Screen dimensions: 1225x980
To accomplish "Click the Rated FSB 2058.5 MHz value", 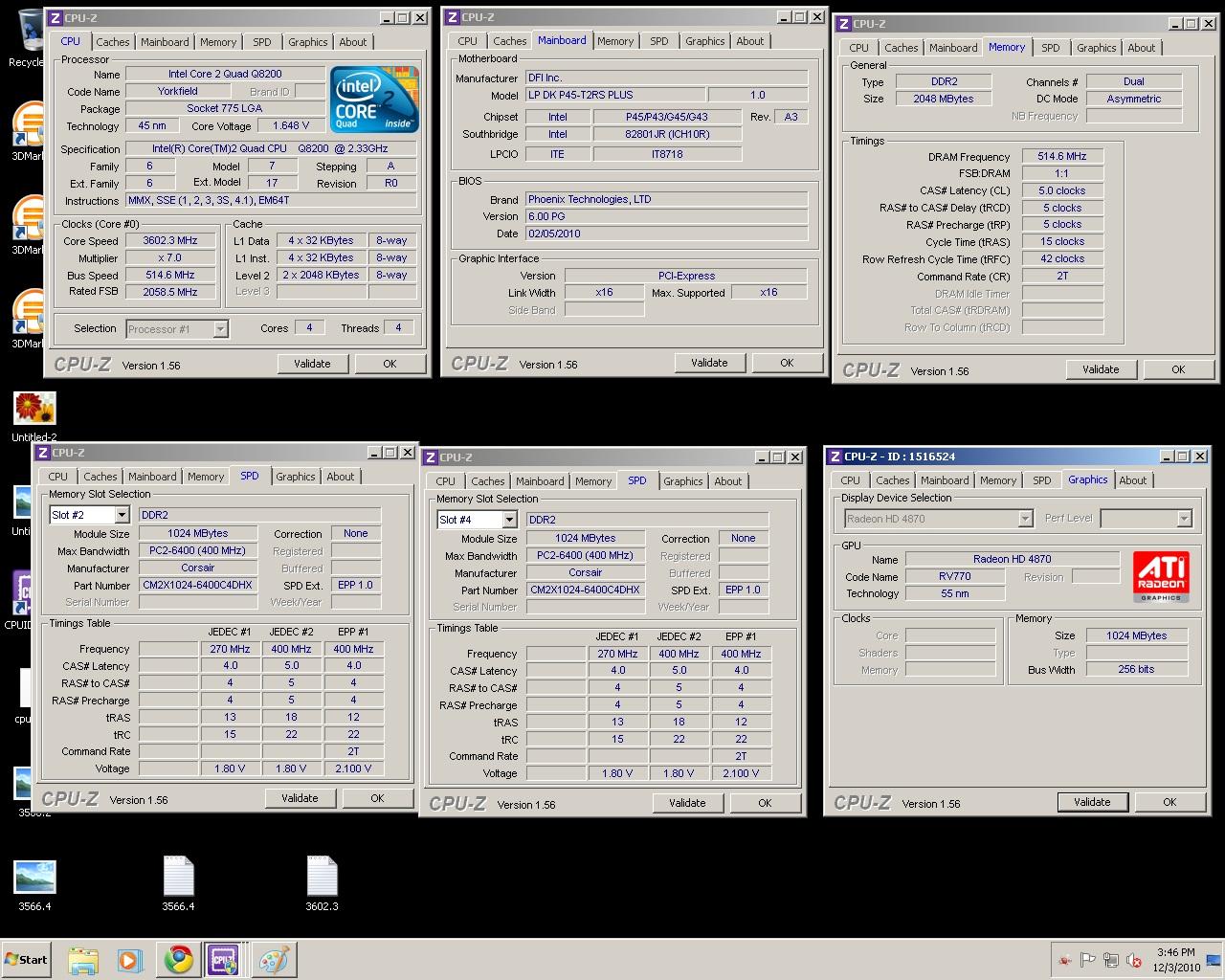I will click(x=170, y=292).
